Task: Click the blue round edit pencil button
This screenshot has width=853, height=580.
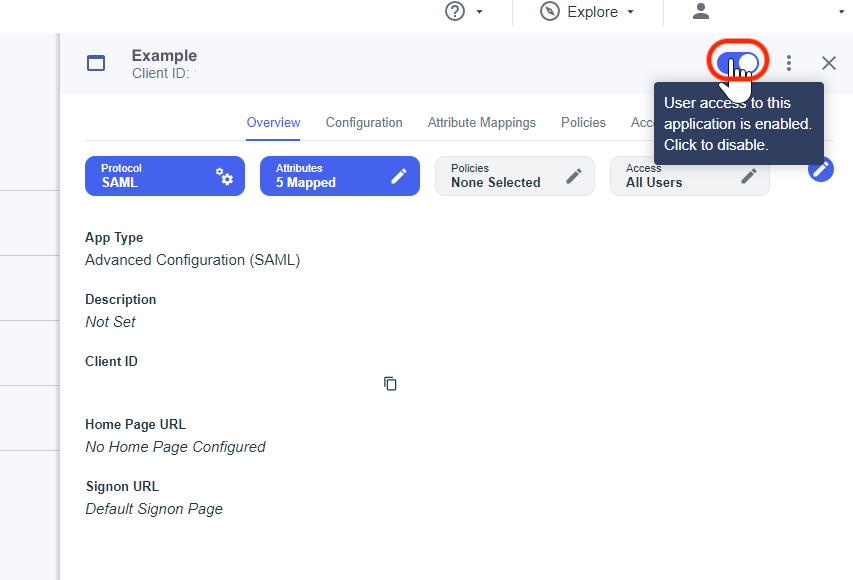Action: pos(821,169)
